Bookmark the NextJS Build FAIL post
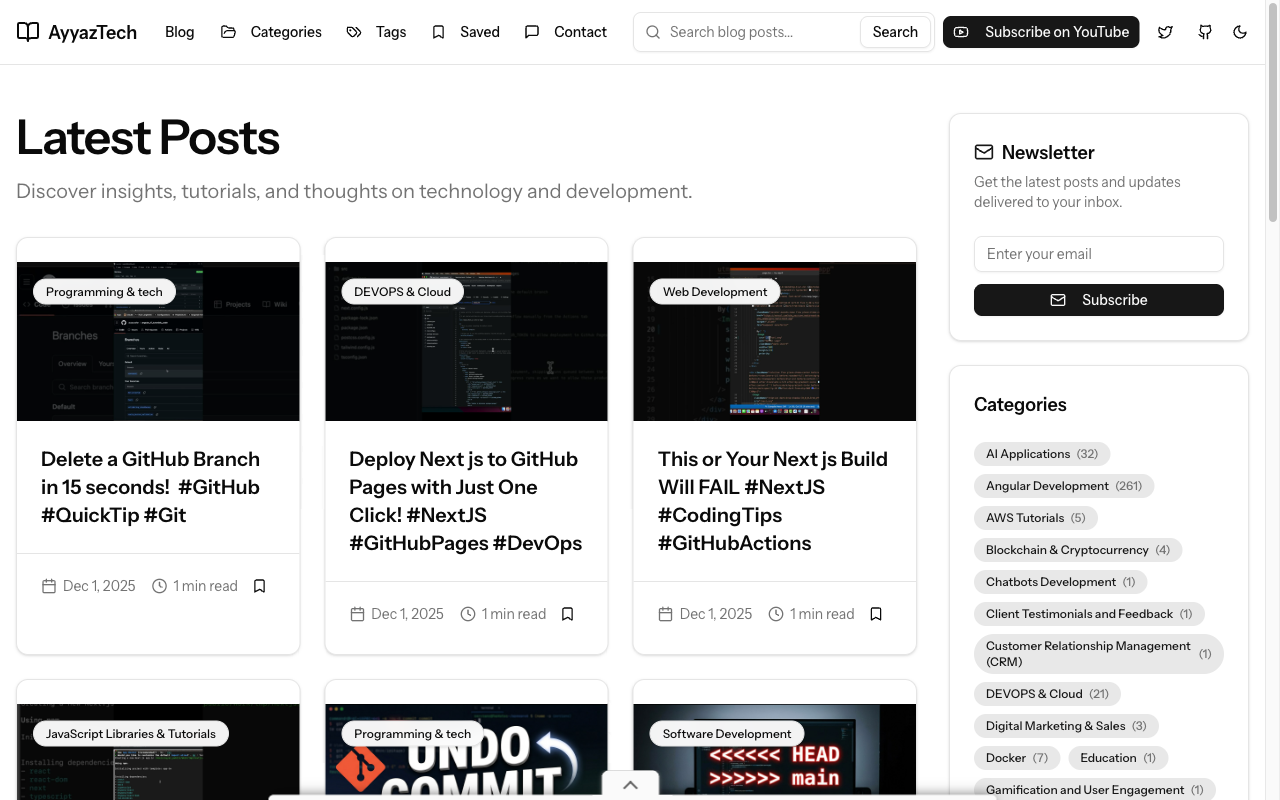1280x800 pixels. tap(876, 613)
